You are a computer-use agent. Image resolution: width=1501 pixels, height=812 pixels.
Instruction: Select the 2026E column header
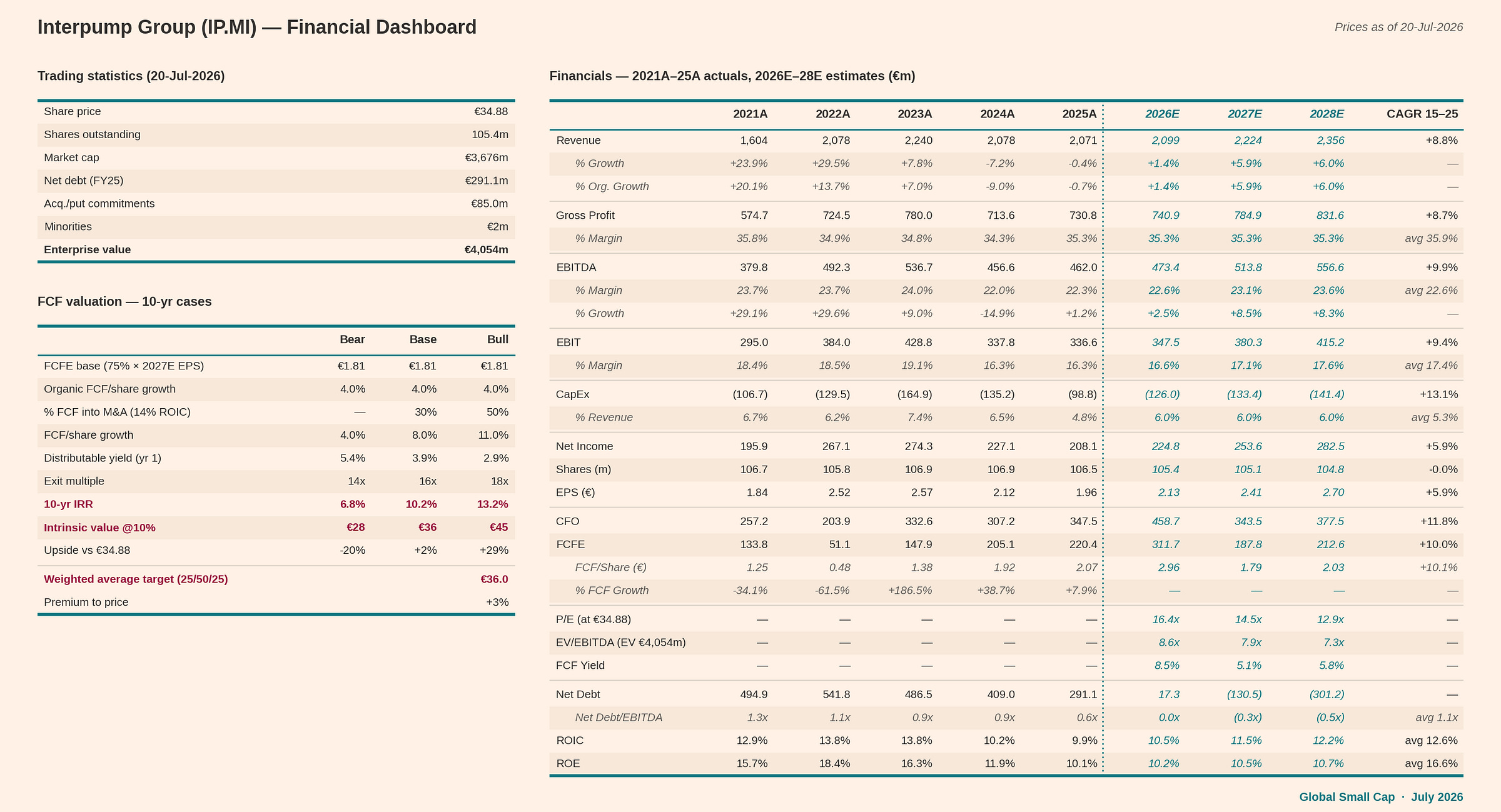(1163, 114)
